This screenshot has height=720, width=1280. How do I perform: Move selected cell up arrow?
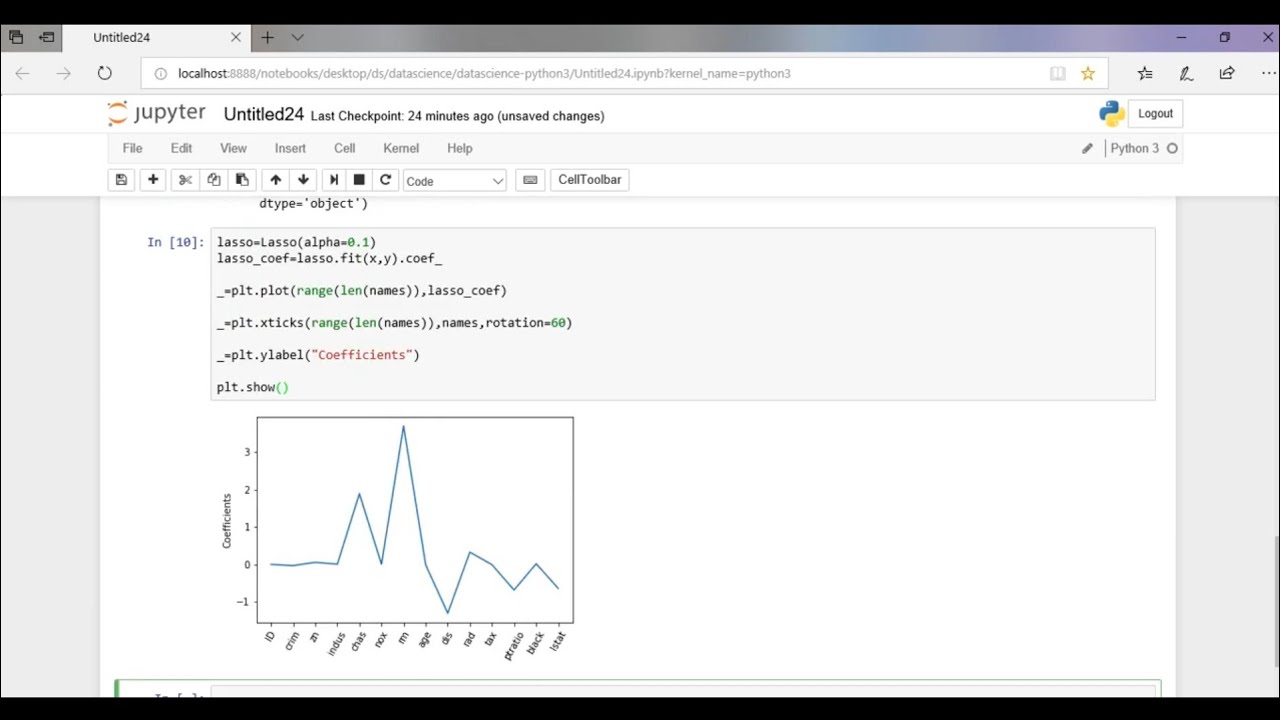click(275, 180)
